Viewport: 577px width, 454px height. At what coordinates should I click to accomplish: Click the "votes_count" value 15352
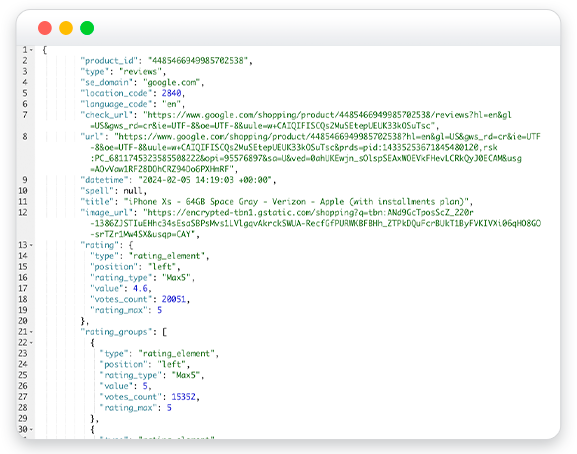coord(183,397)
